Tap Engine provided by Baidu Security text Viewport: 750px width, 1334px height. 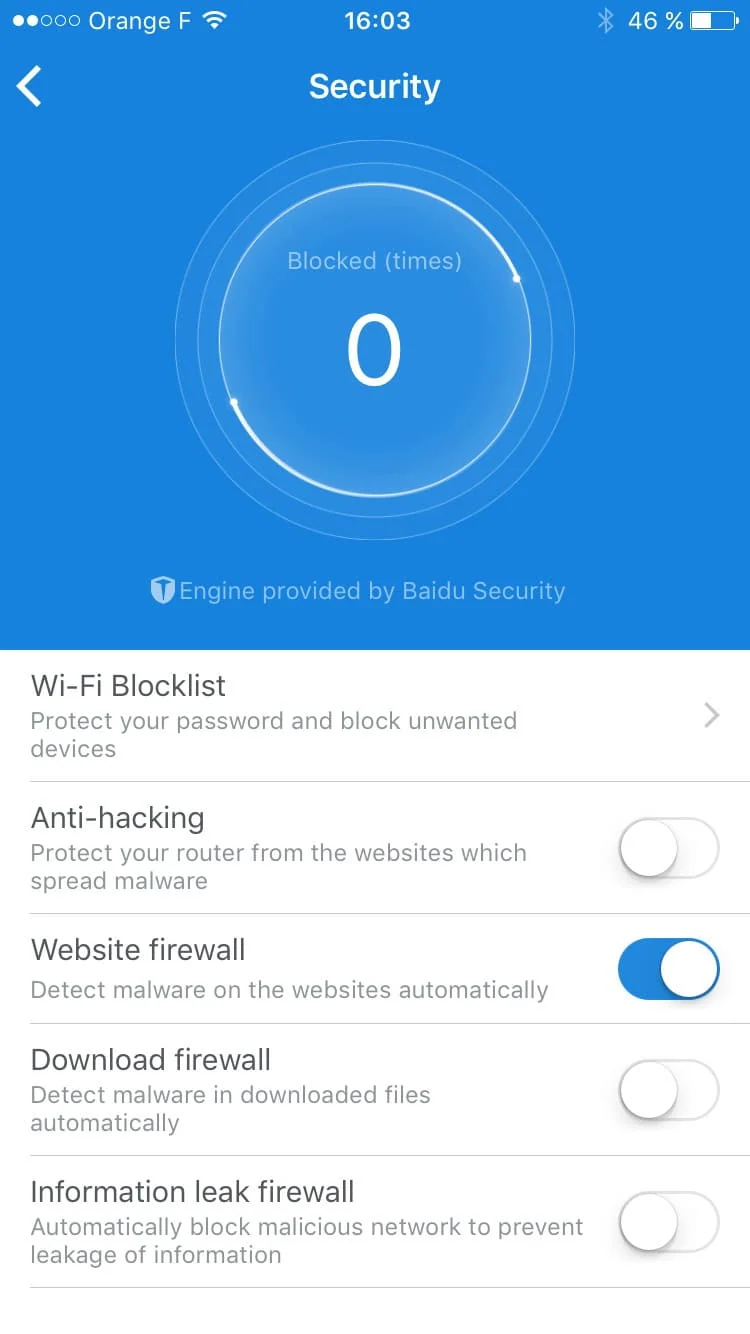pyautogui.click(x=372, y=591)
